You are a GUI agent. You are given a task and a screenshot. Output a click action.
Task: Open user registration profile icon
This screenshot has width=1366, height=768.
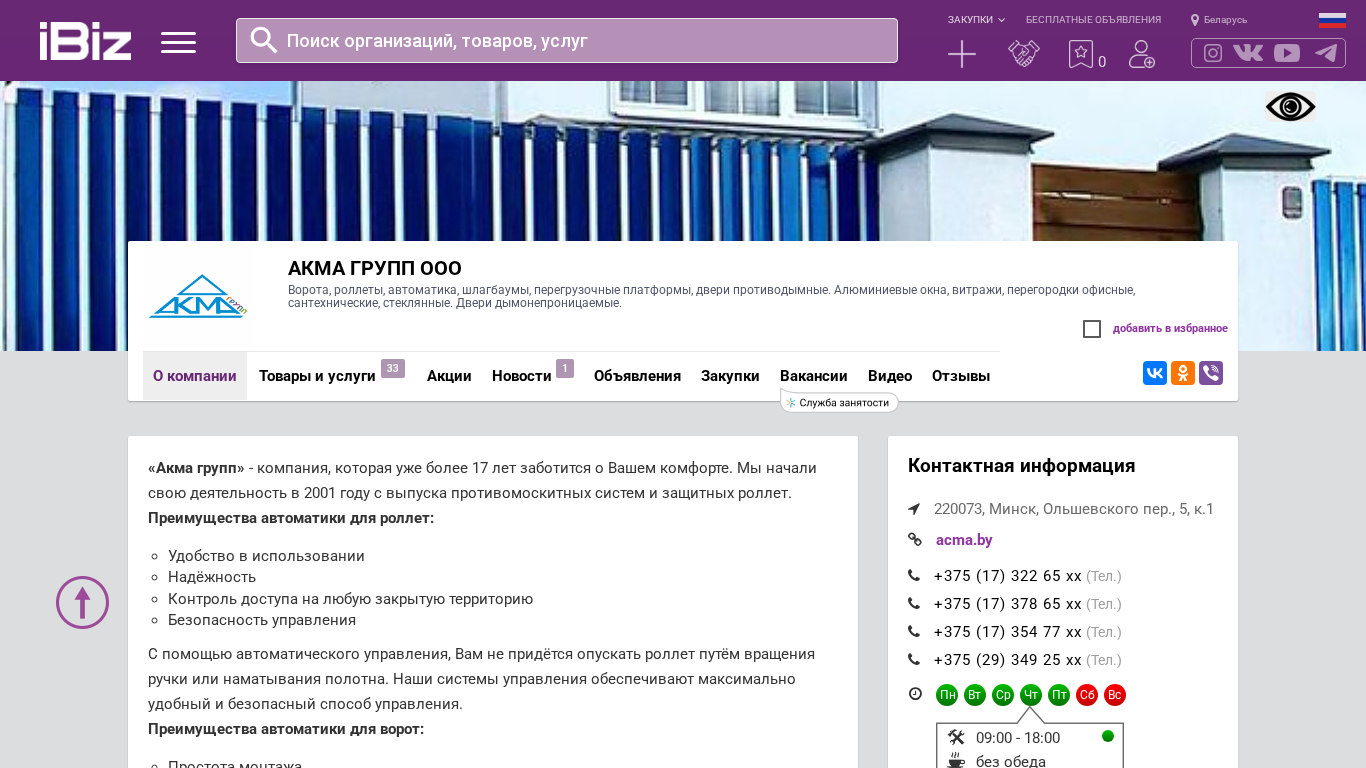coord(1142,54)
